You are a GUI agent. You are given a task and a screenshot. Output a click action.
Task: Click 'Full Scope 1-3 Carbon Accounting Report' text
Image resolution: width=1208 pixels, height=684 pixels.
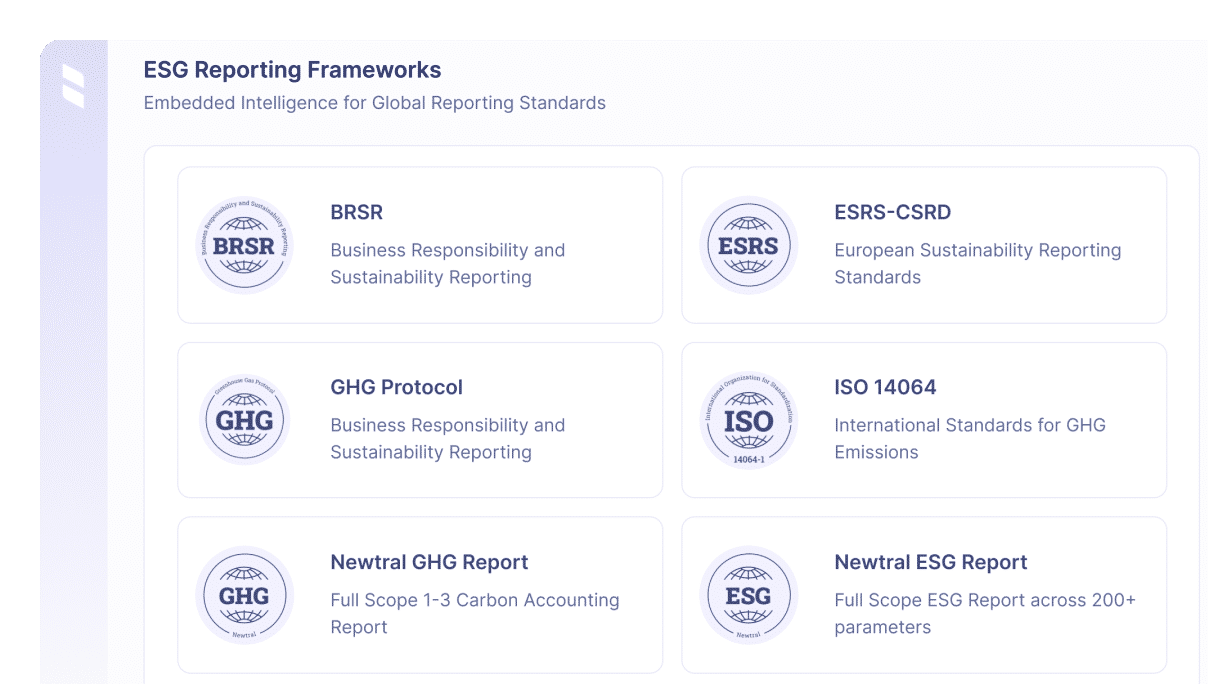coord(475,614)
